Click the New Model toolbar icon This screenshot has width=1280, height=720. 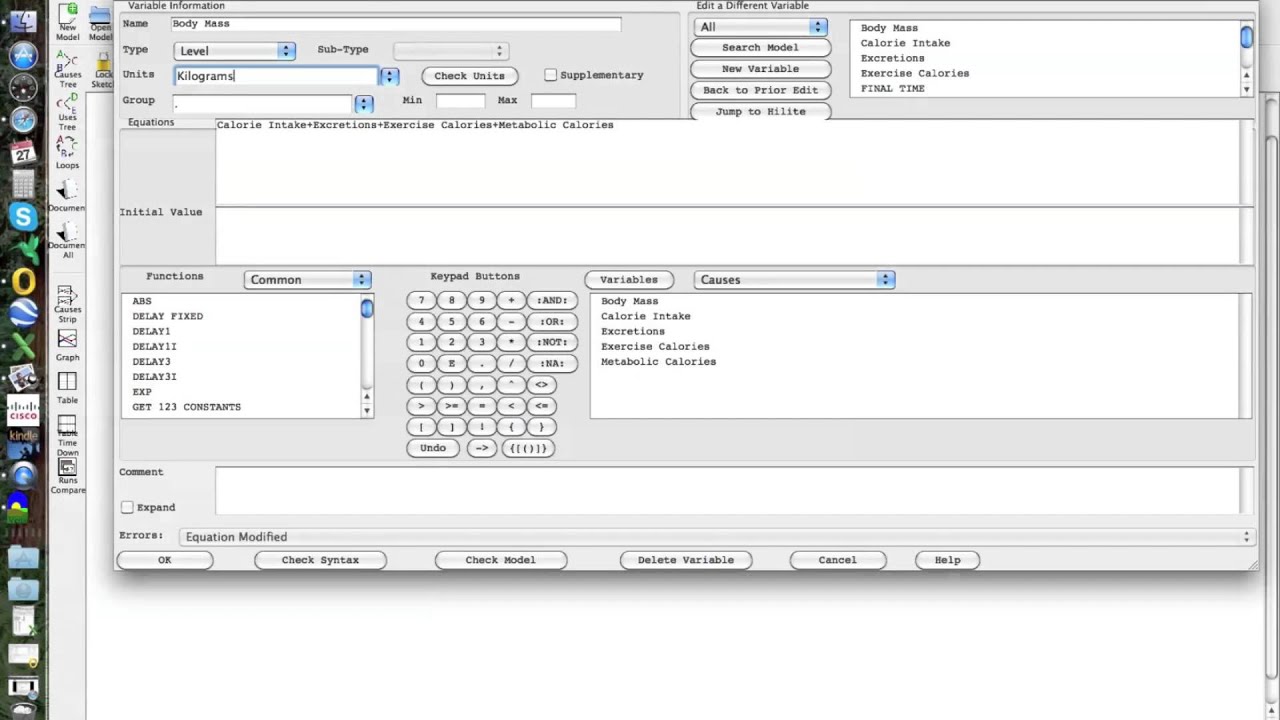click(x=67, y=22)
